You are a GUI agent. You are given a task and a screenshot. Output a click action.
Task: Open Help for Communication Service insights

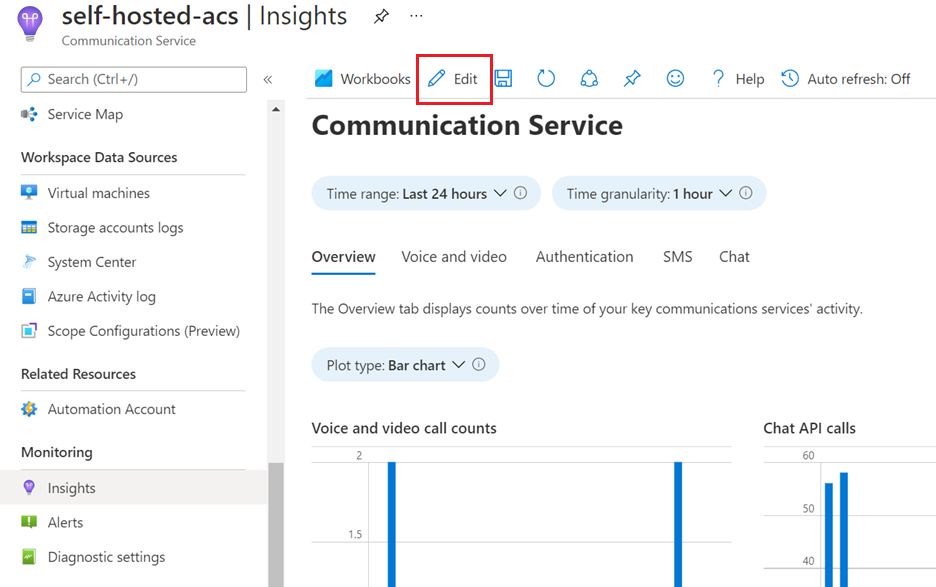coord(737,78)
